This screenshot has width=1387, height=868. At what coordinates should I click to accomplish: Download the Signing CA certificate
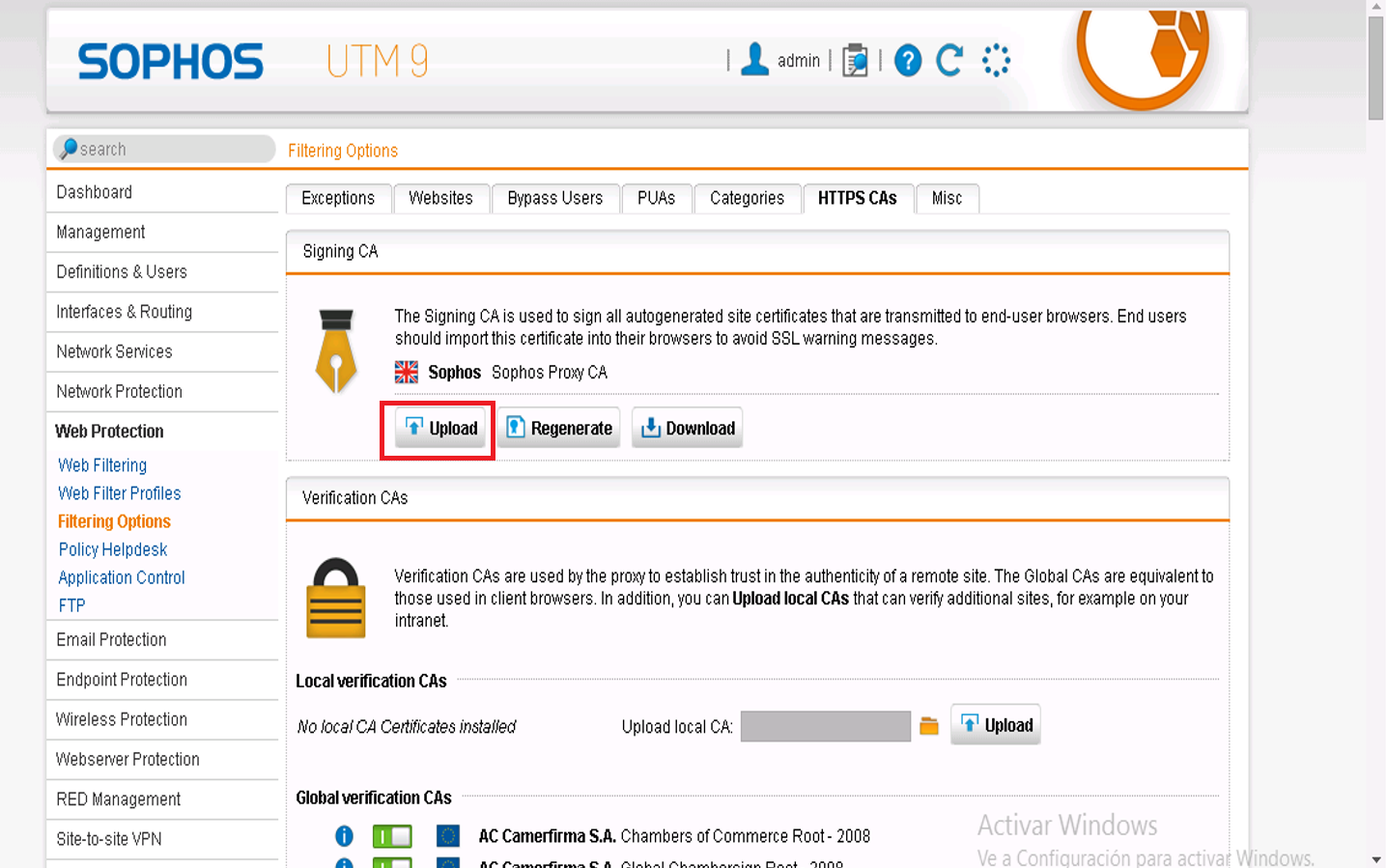coord(688,428)
